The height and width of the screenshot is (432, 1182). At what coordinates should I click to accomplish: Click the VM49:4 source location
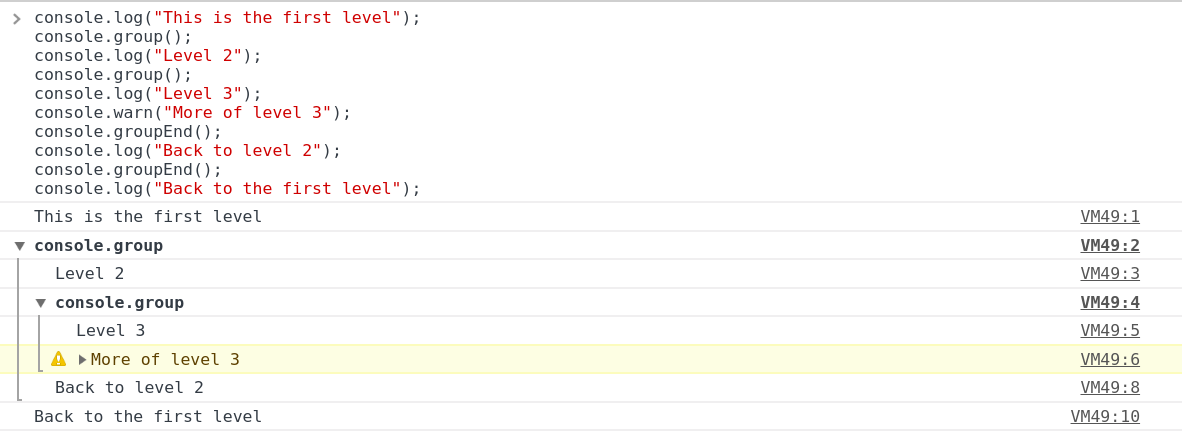[x=1110, y=303]
